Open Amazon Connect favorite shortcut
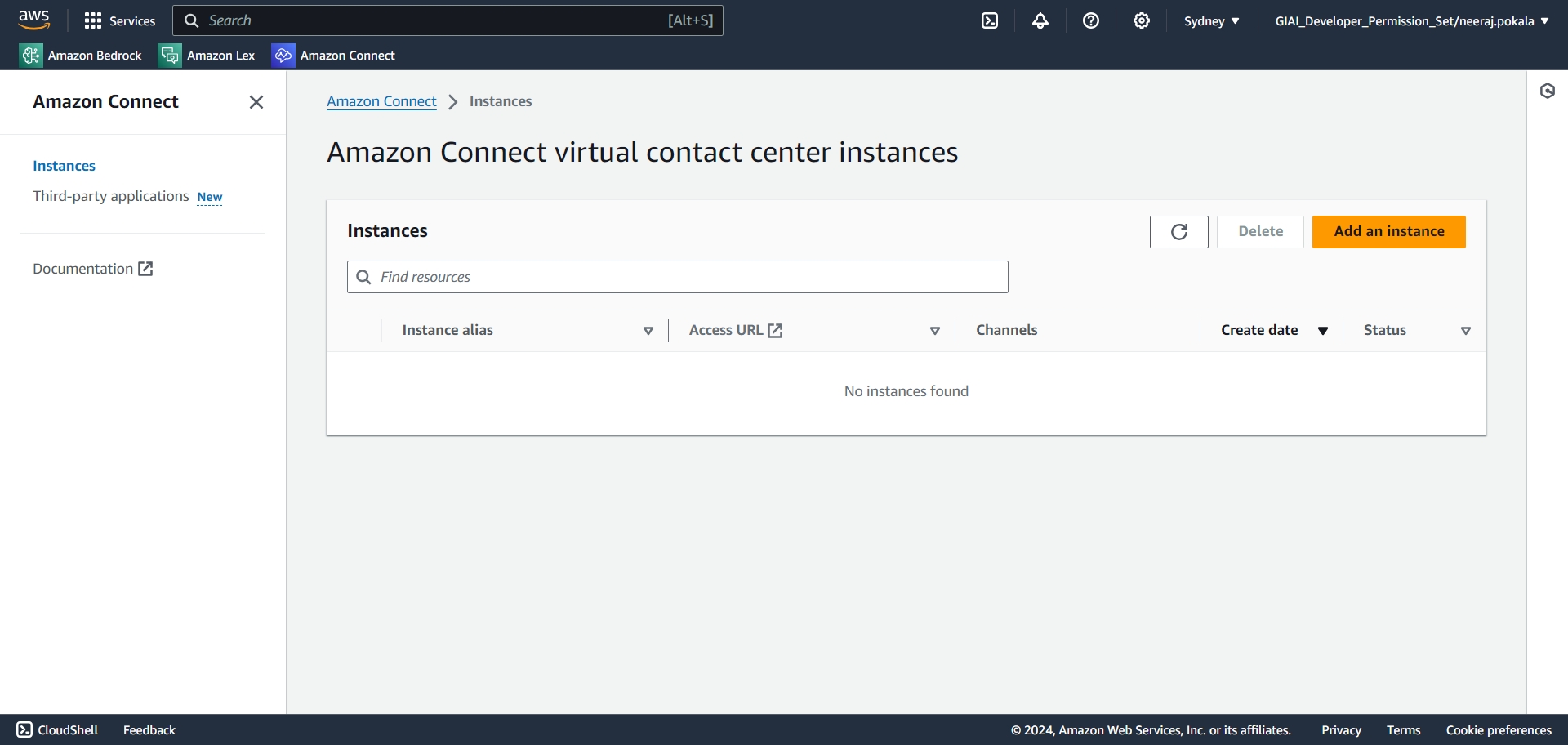Screen dimensions: 1568x745 pos(334,55)
